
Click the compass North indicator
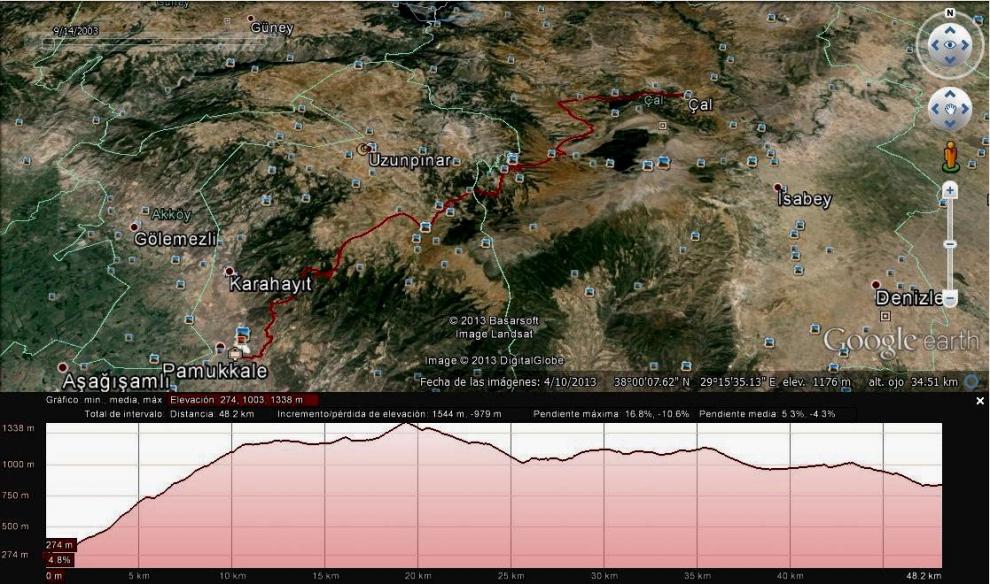(x=949, y=13)
